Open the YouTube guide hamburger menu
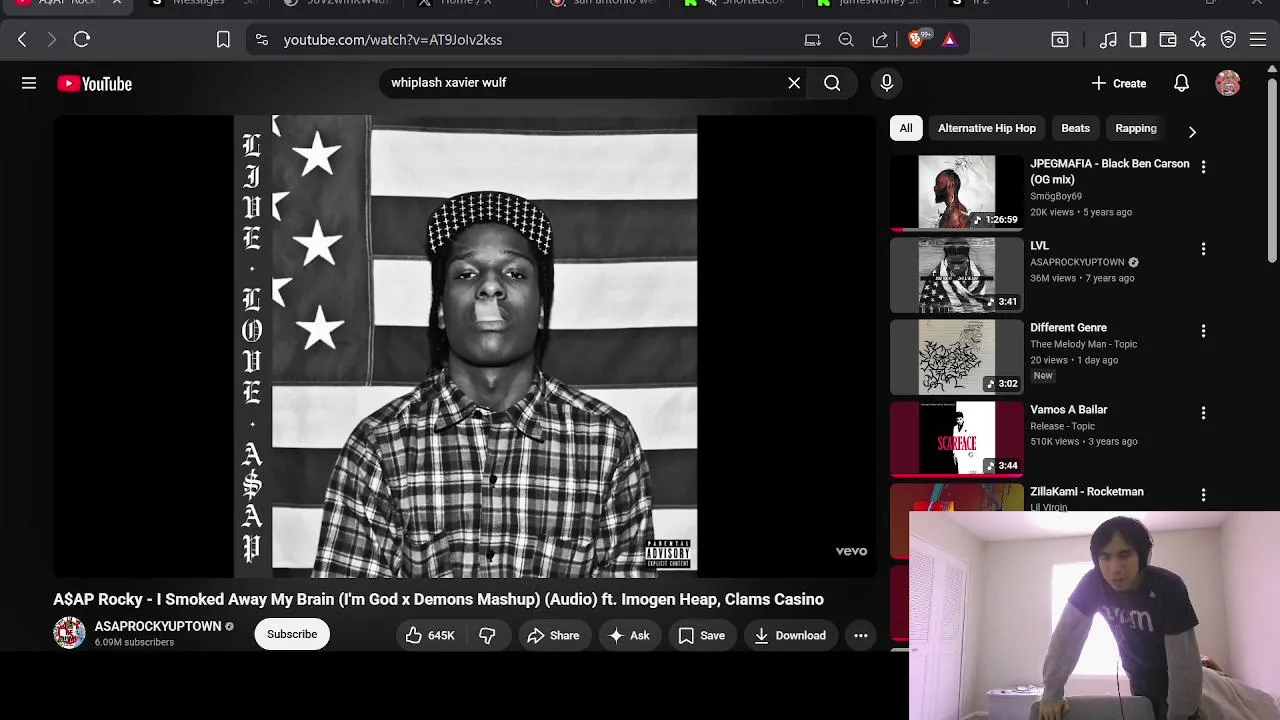 (29, 83)
